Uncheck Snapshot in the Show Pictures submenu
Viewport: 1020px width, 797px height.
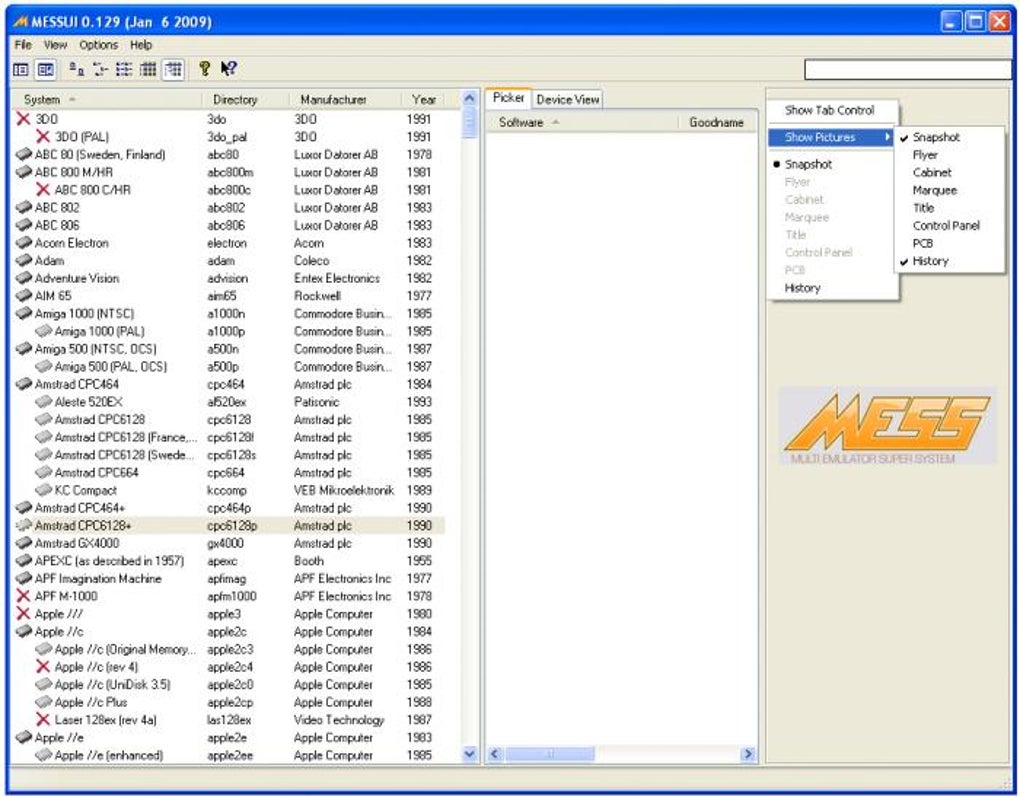click(950, 137)
